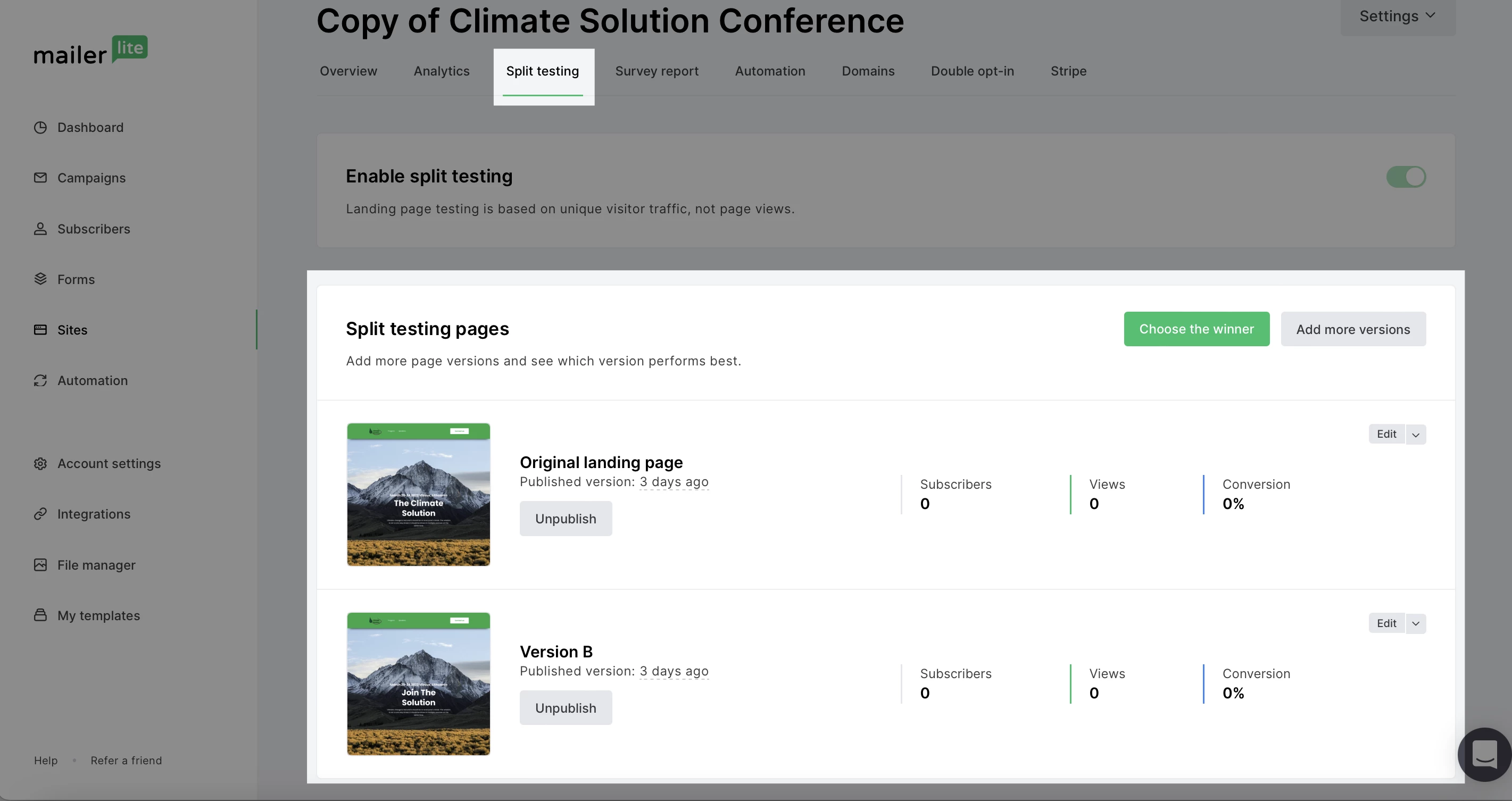
Task: Click the Integrations link icon
Action: pyautogui.click(x=40, y=514)
